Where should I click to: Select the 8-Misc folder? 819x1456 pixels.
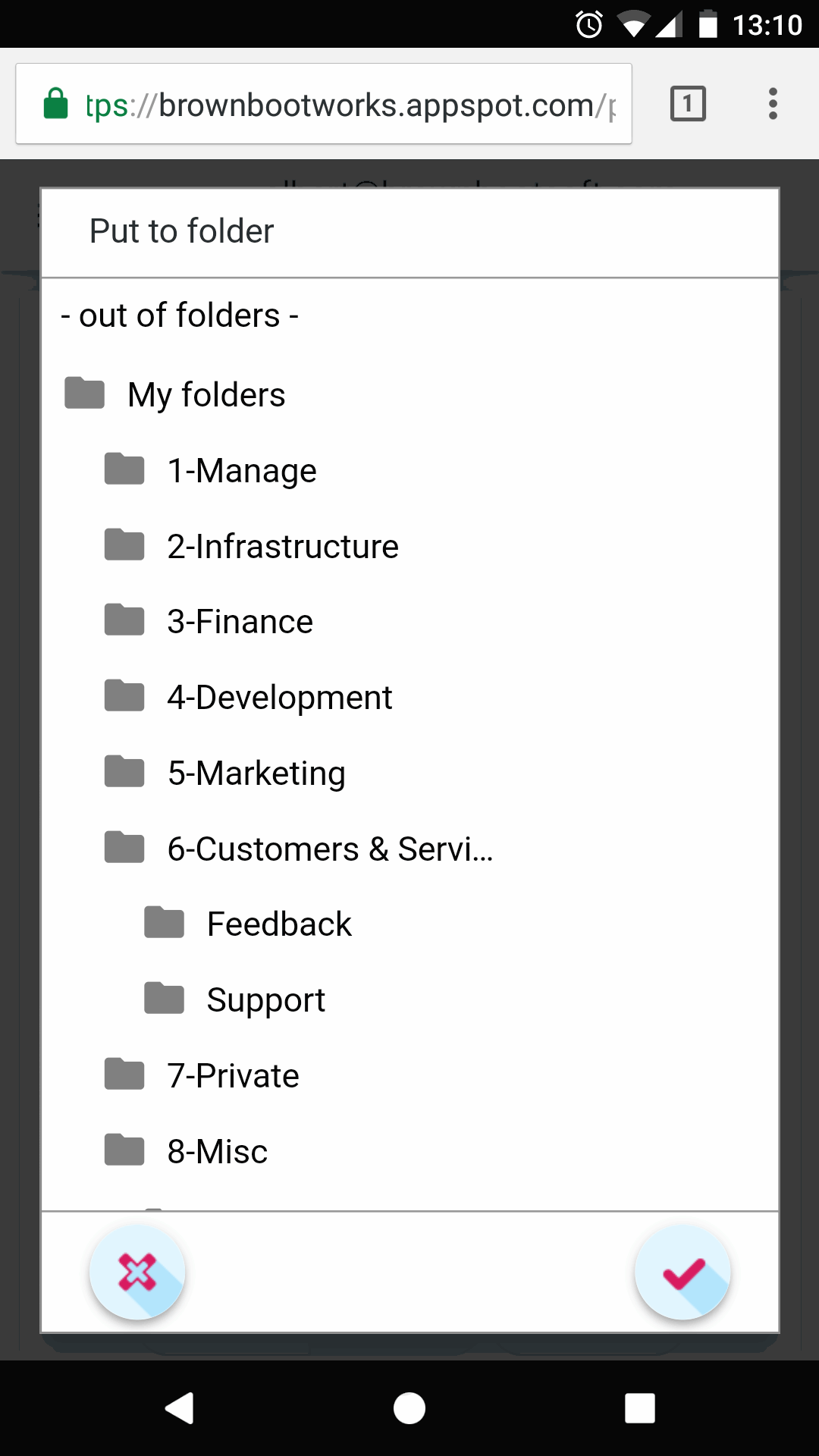tap(218, 1150)
